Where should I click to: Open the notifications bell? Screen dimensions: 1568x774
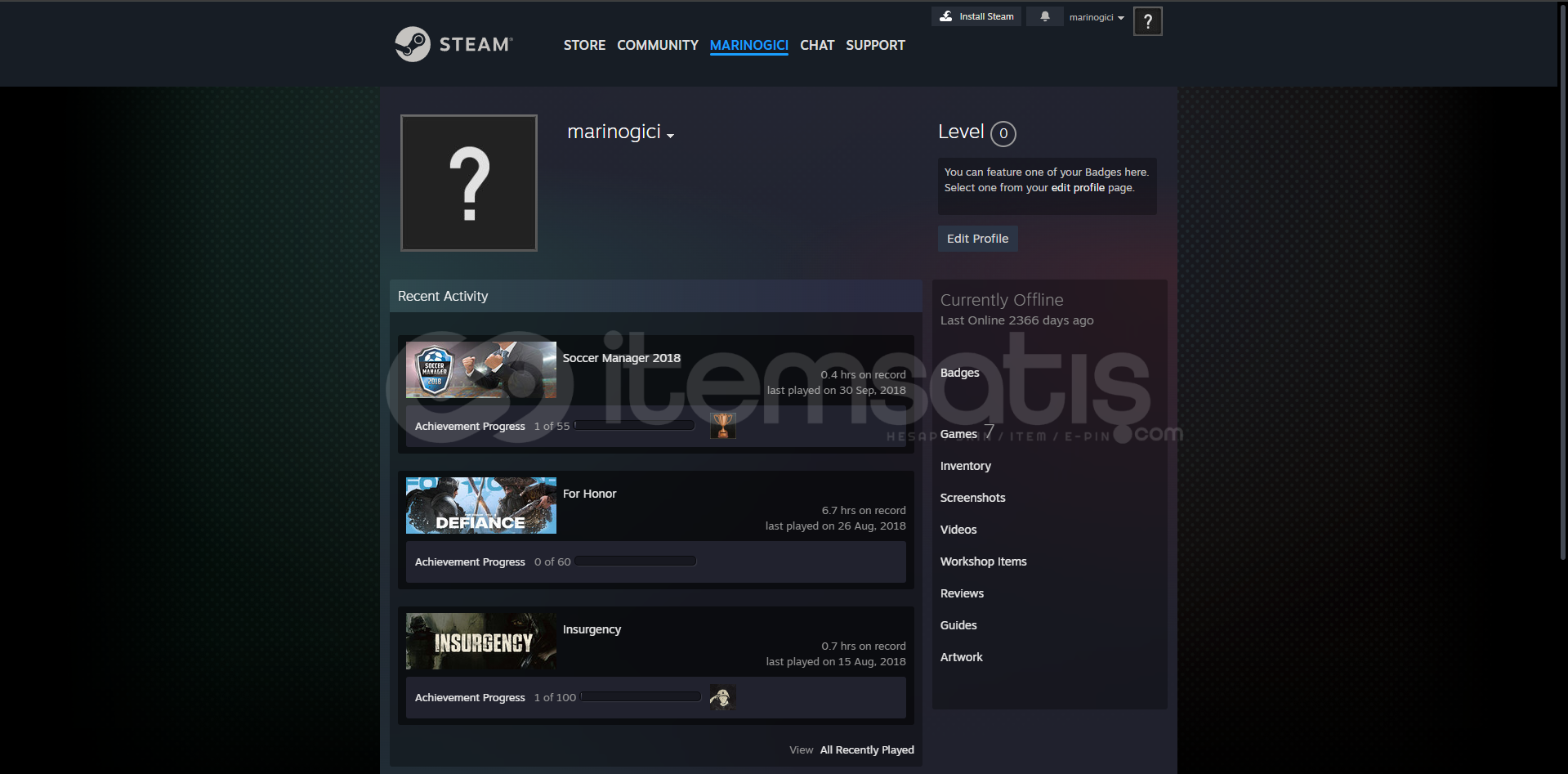[x=1044, y=16]
